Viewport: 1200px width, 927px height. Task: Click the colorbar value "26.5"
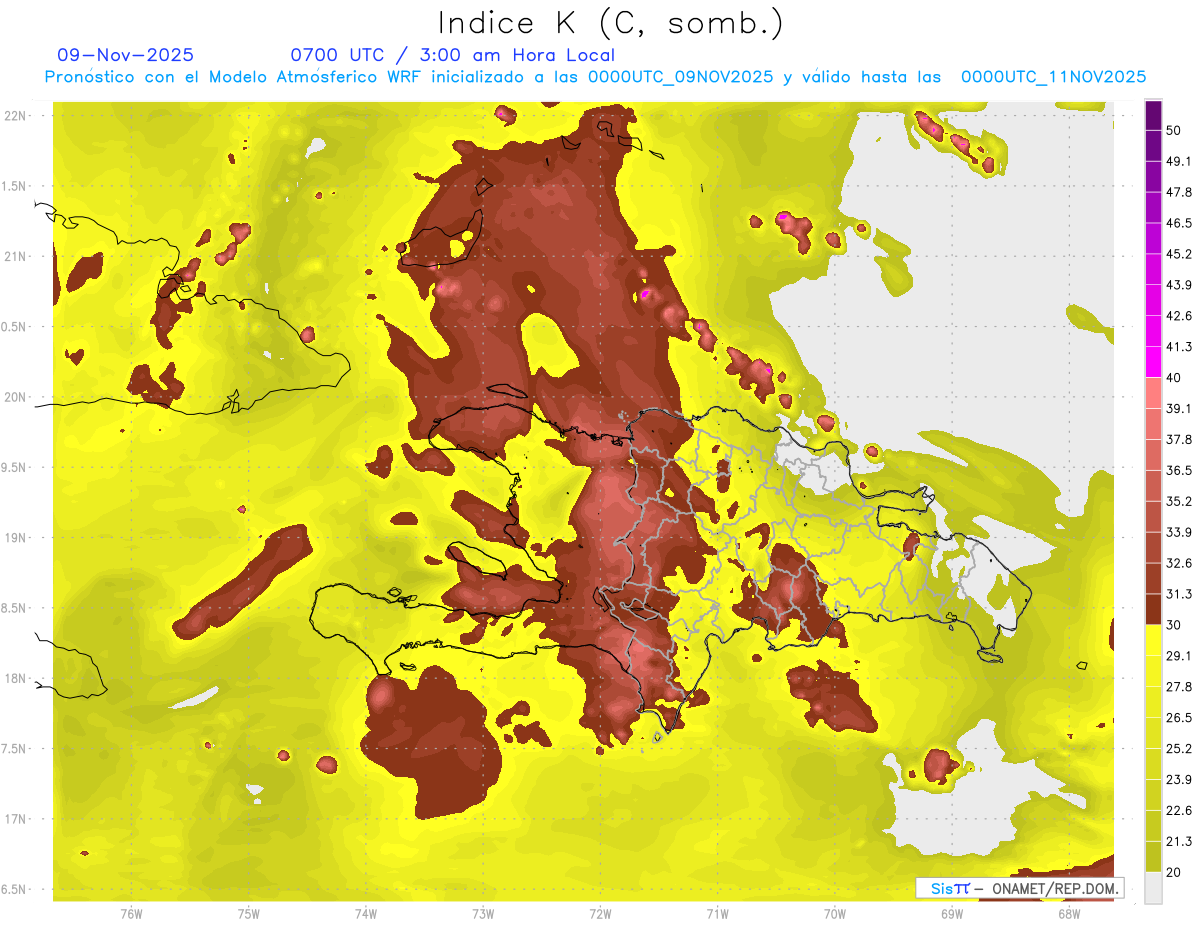click(1178, 718)
